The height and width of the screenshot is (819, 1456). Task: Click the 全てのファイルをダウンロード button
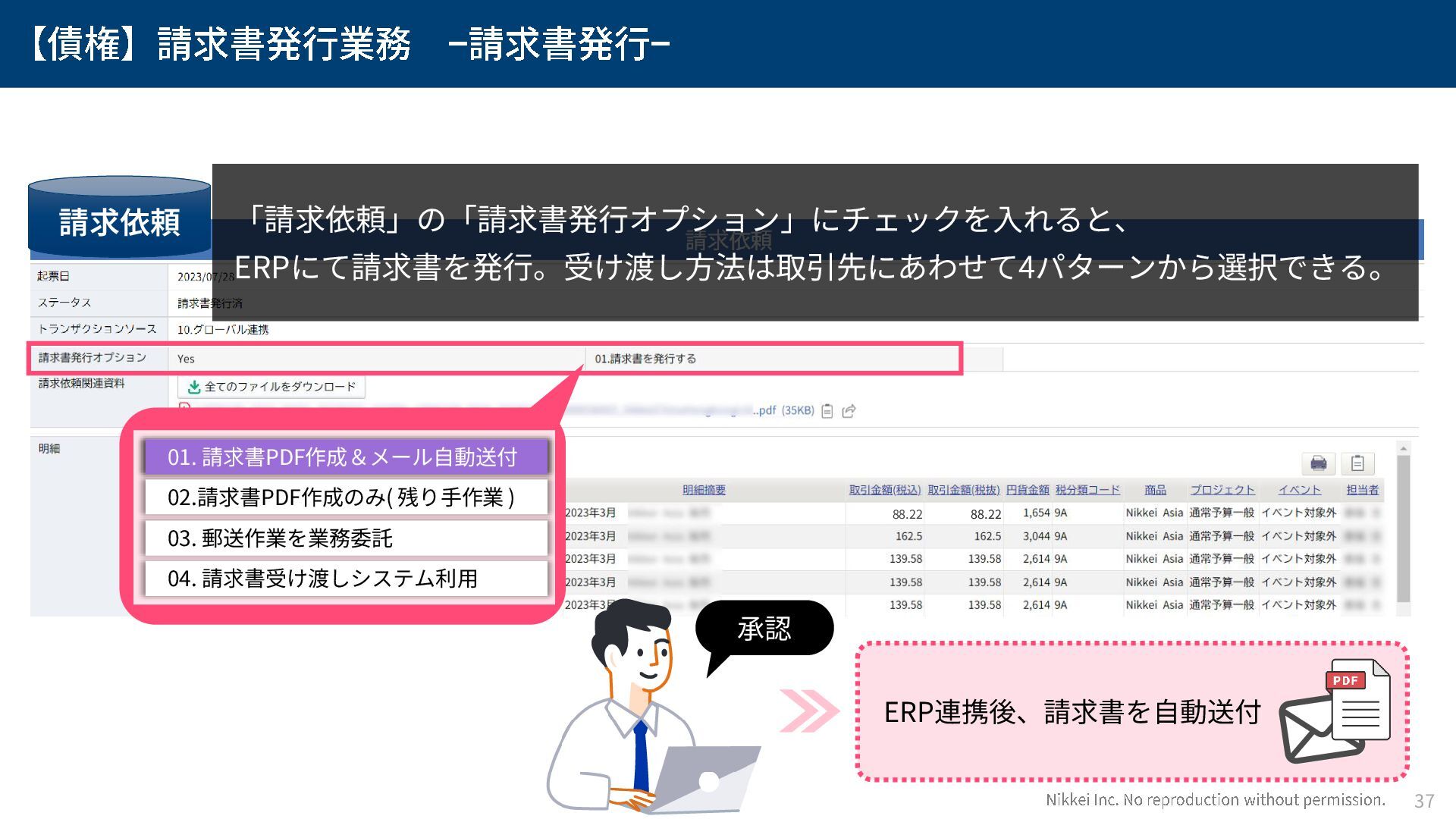[x=271, y=387]
